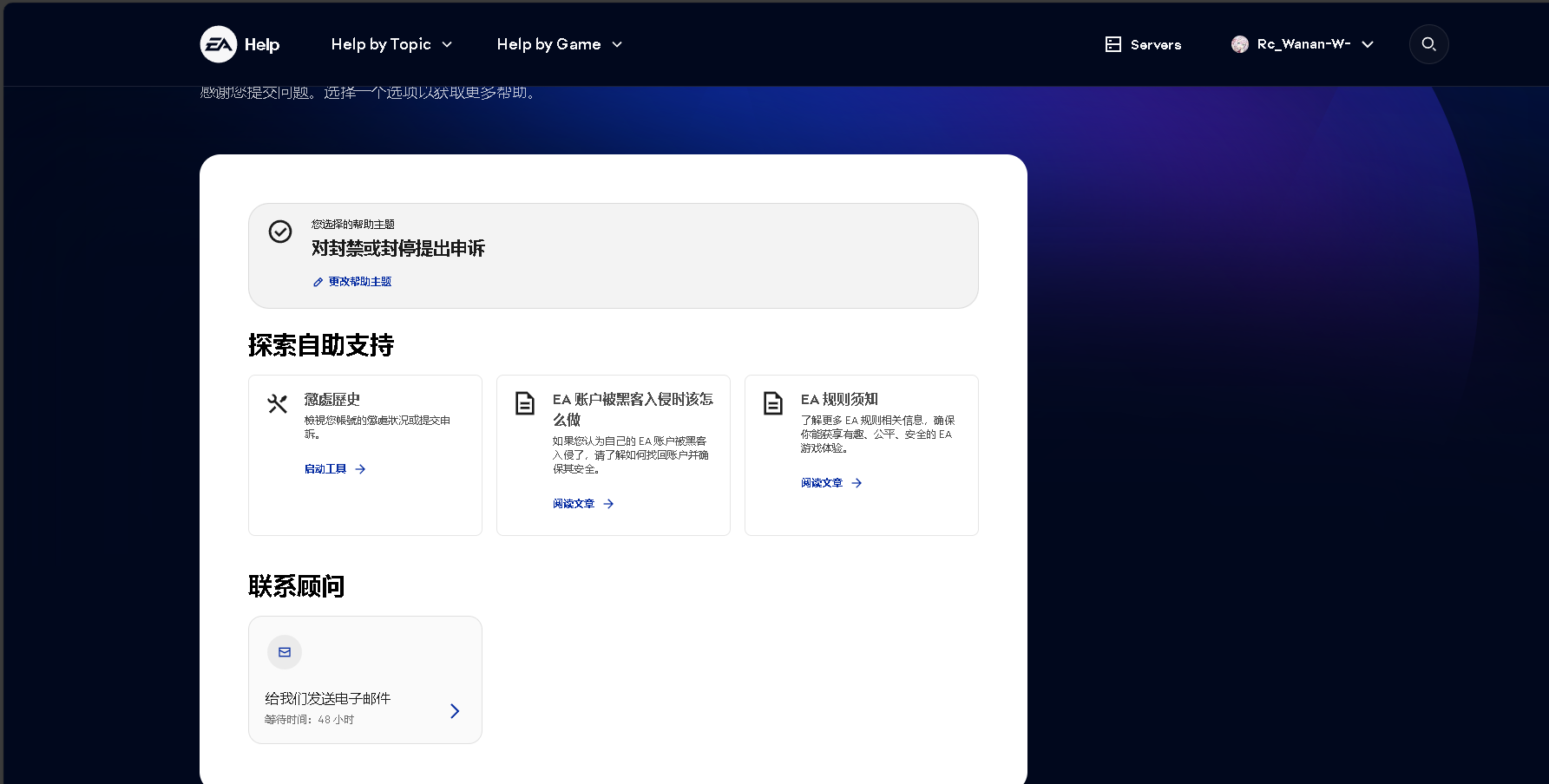Click the 等待时间: 48 小时 text
1549x784 pixels.
pyautogui.click(x=310, y=720)
